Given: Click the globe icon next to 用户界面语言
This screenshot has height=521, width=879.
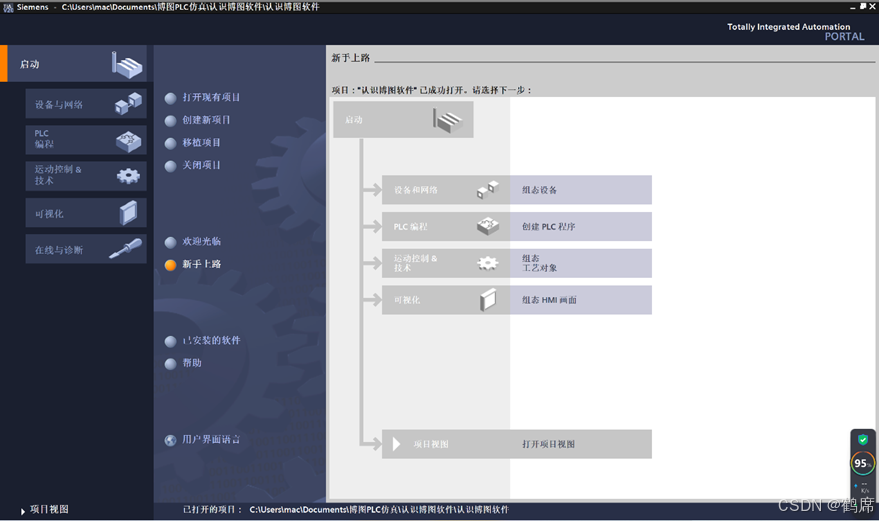Looking at the screenshot, I should tap(170, 440).
